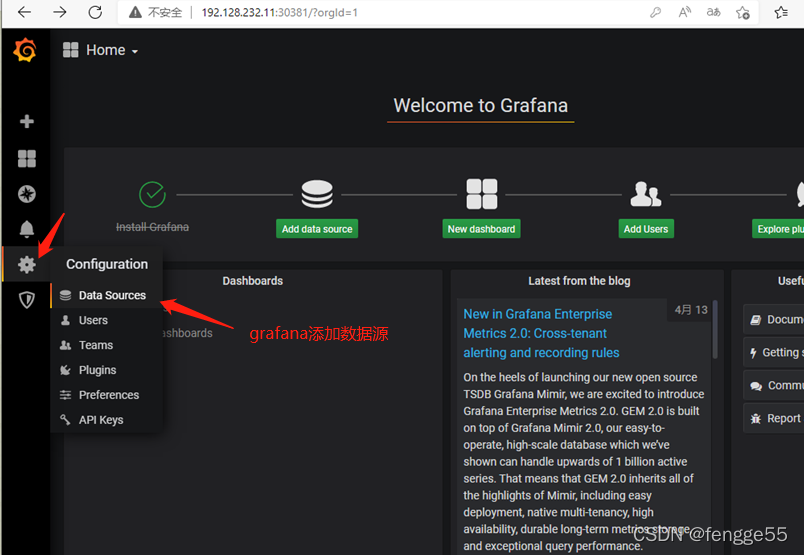Image resolution: width=804 pixels, height=555 pixels.
Task: Click the blog panel scrollbar
Action: 715,329
